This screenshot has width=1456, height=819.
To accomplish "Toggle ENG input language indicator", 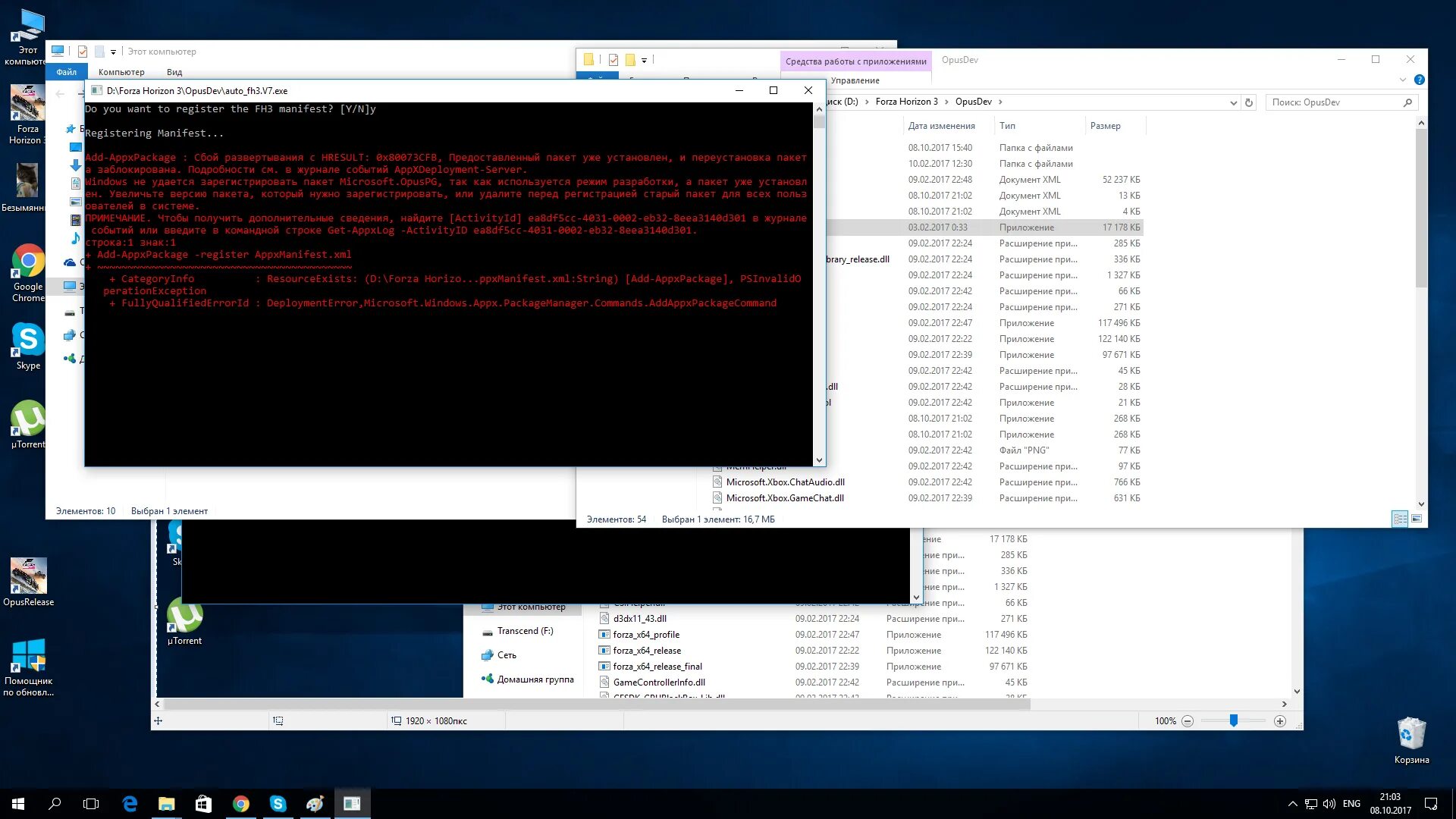I will pyautogui.click(x=1351, y=804).
